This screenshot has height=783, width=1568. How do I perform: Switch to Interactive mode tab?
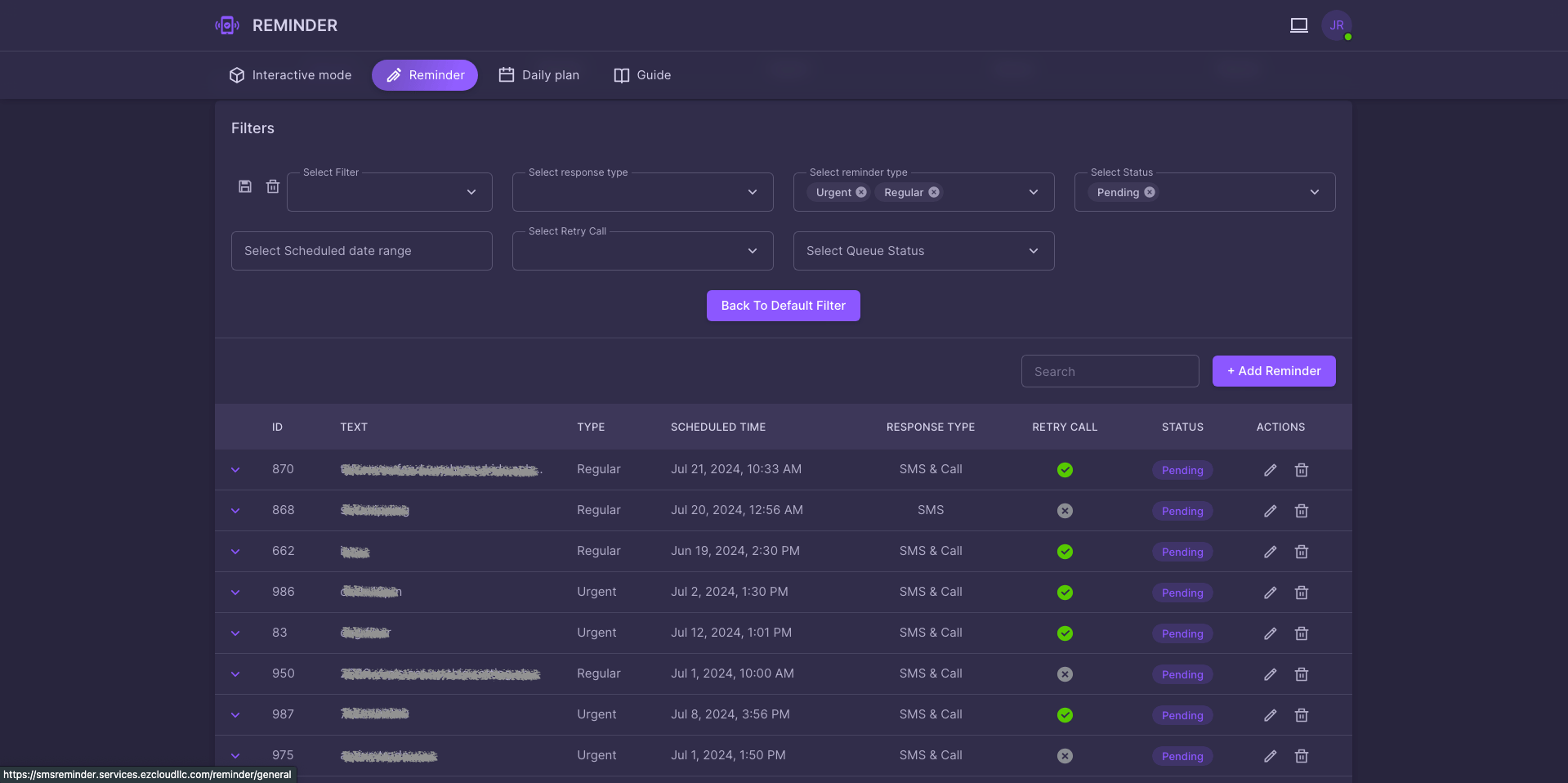[290, 75]
